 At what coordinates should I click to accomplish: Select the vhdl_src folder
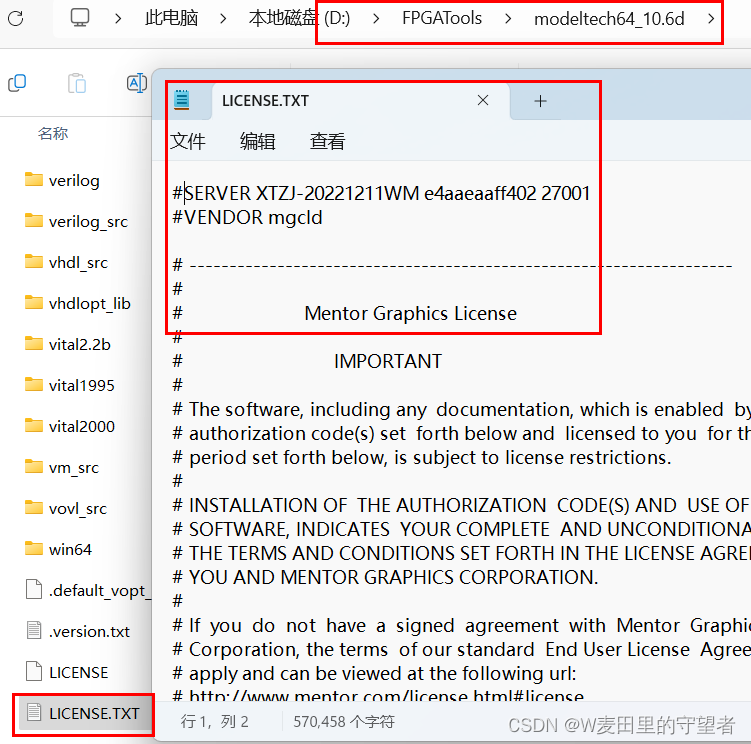click(78, 263)
